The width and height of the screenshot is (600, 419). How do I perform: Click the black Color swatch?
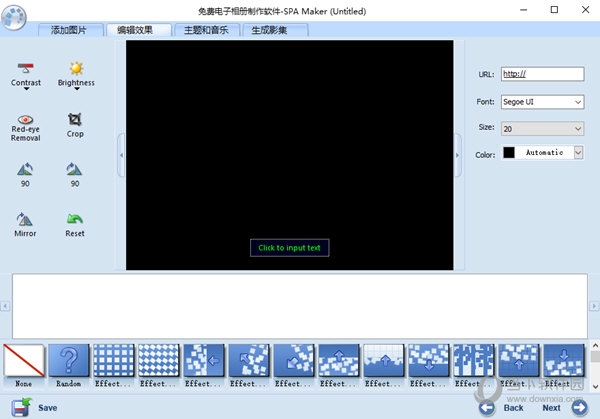click(x=509, y=152)
